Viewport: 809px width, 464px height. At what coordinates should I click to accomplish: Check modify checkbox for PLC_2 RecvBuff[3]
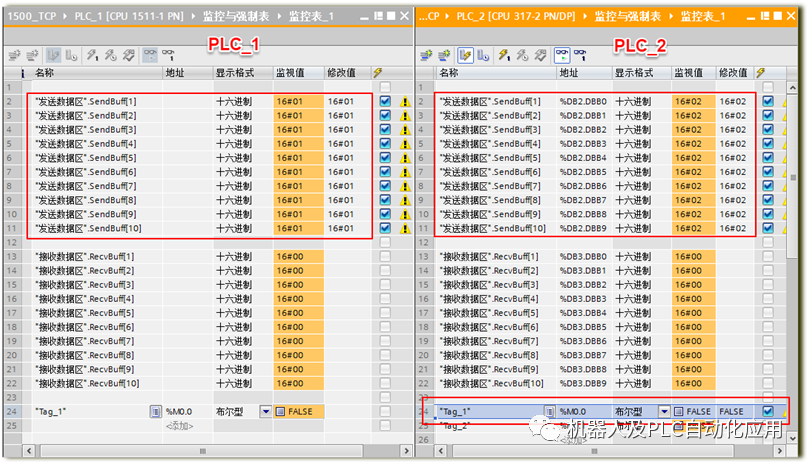[x=768, y=284]
